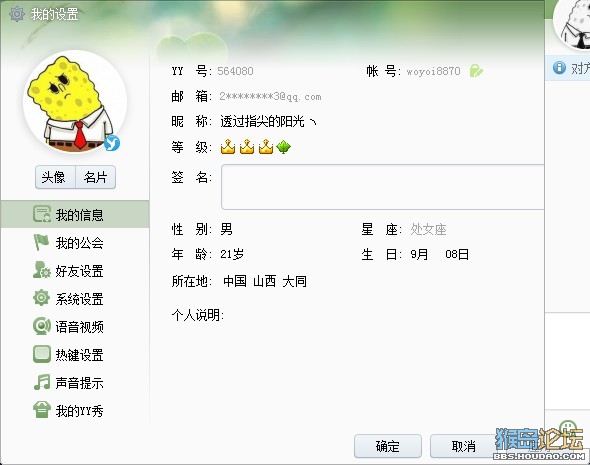Click the webcam icon for 语音视频

tap(41, 326)
